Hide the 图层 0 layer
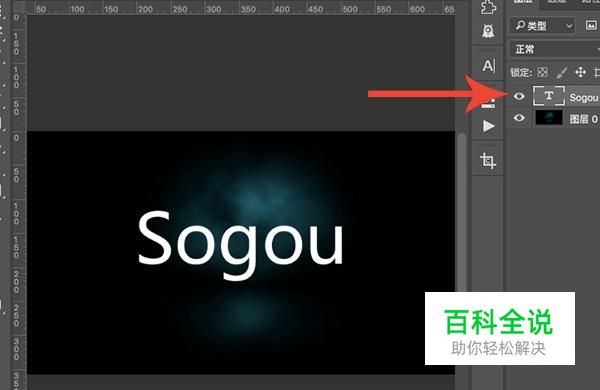The image size is (600, 390). point(519,117)
